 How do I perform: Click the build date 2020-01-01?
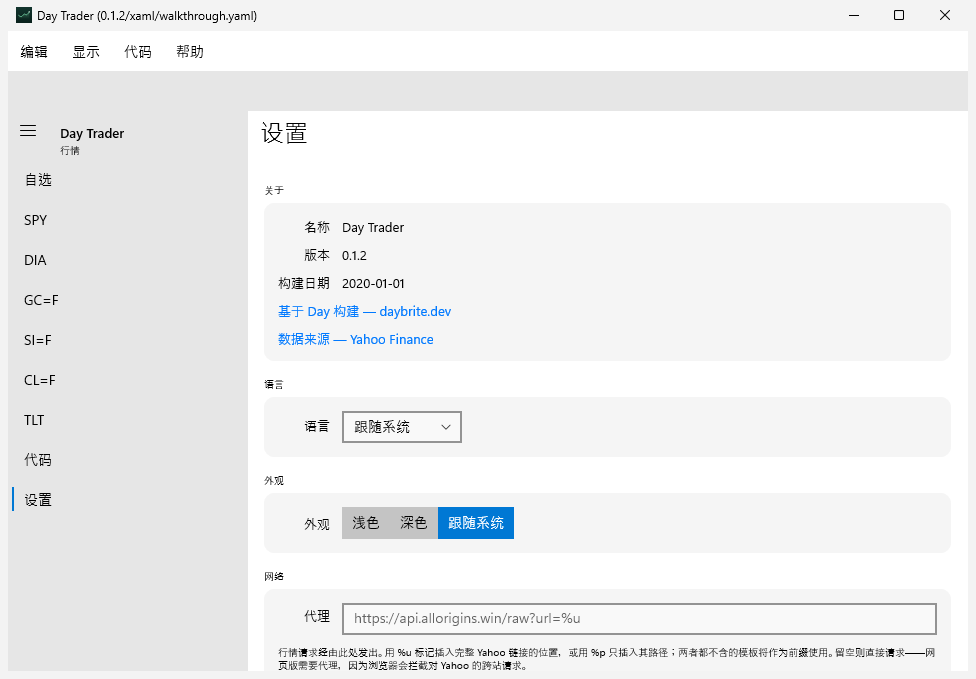(373, 284)
